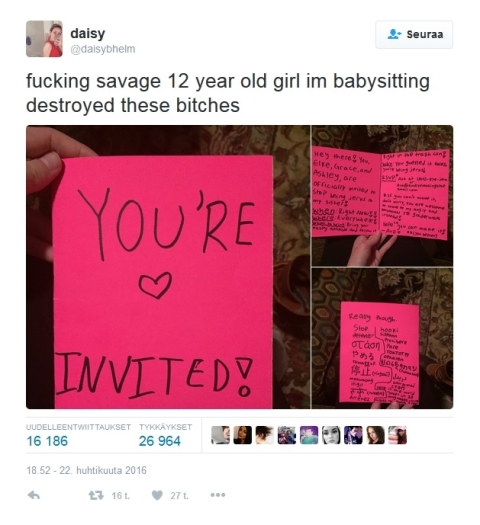Click the Seuraa follow button

pyautogui.click(x=414, y=34)
